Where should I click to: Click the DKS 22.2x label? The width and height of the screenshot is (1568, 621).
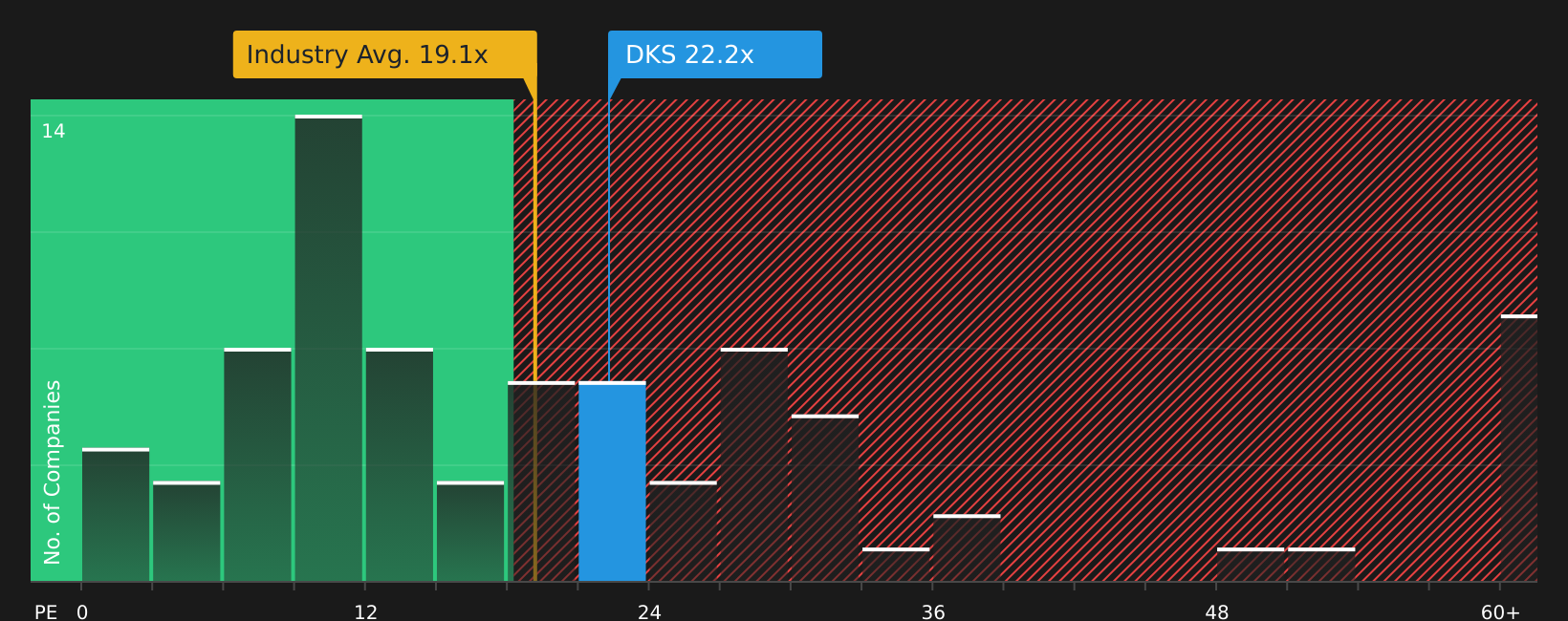click(715, 54)
